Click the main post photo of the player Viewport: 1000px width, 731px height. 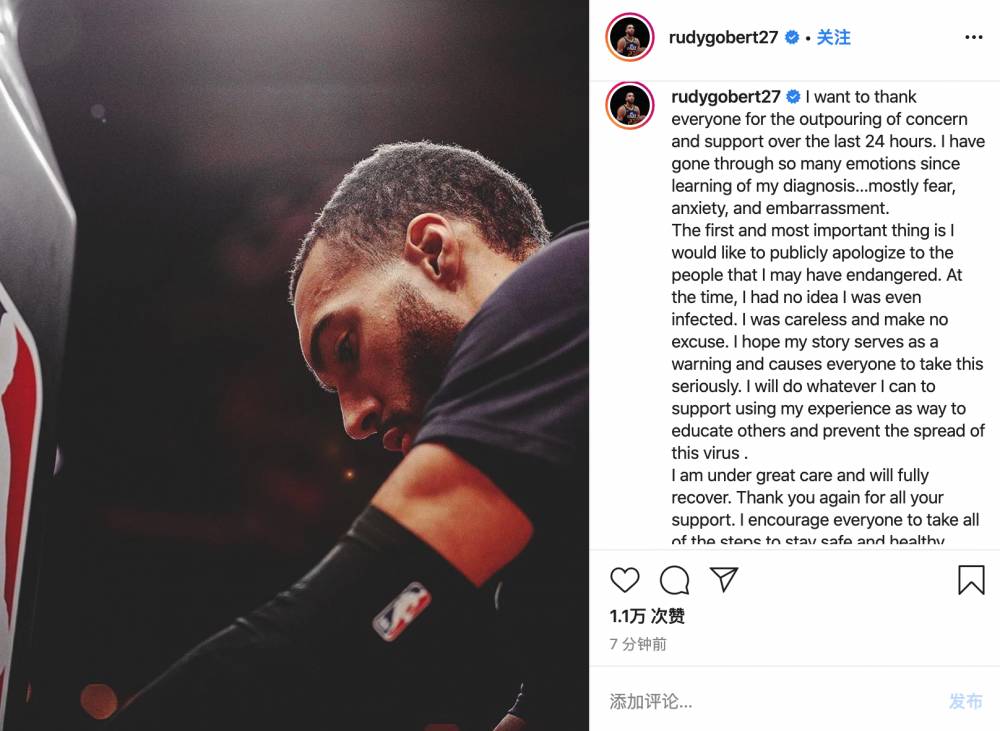coord(294,366)
